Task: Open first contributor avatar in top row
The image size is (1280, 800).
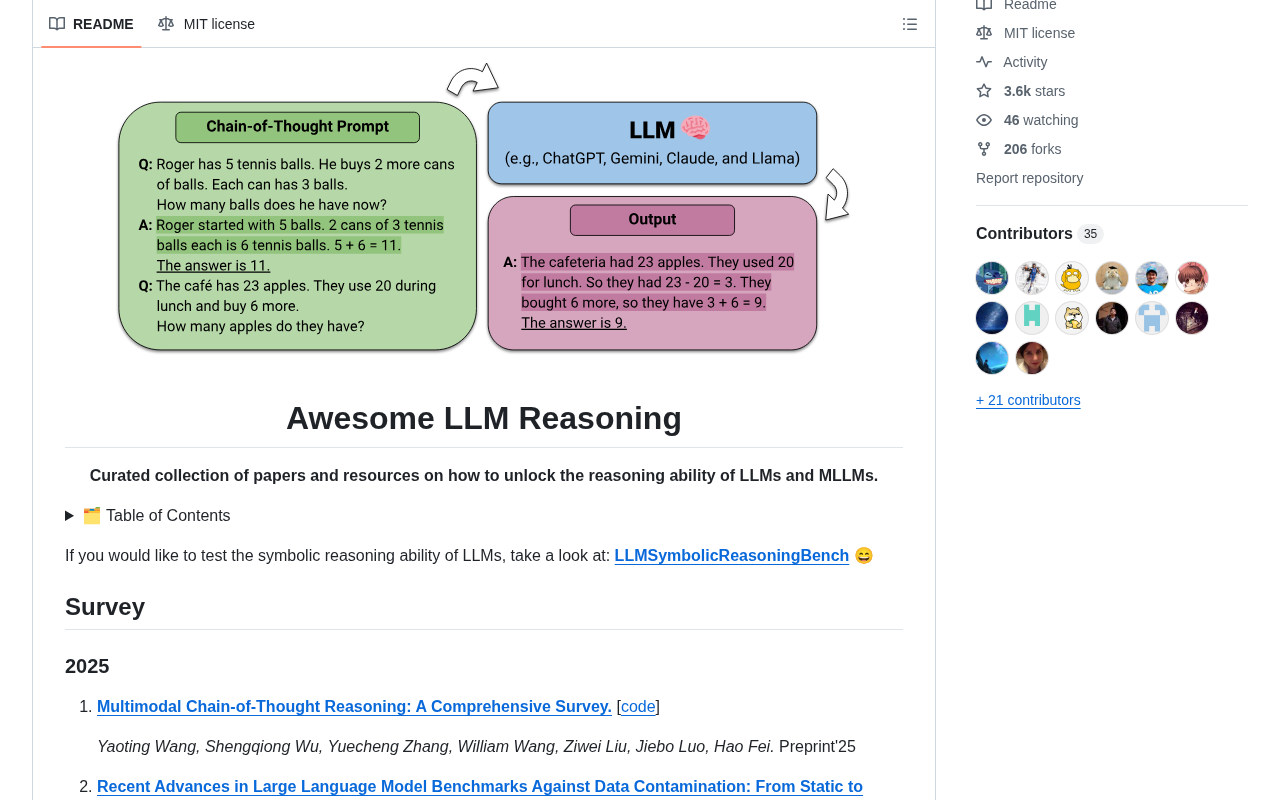Action: [x=992, y=278]
